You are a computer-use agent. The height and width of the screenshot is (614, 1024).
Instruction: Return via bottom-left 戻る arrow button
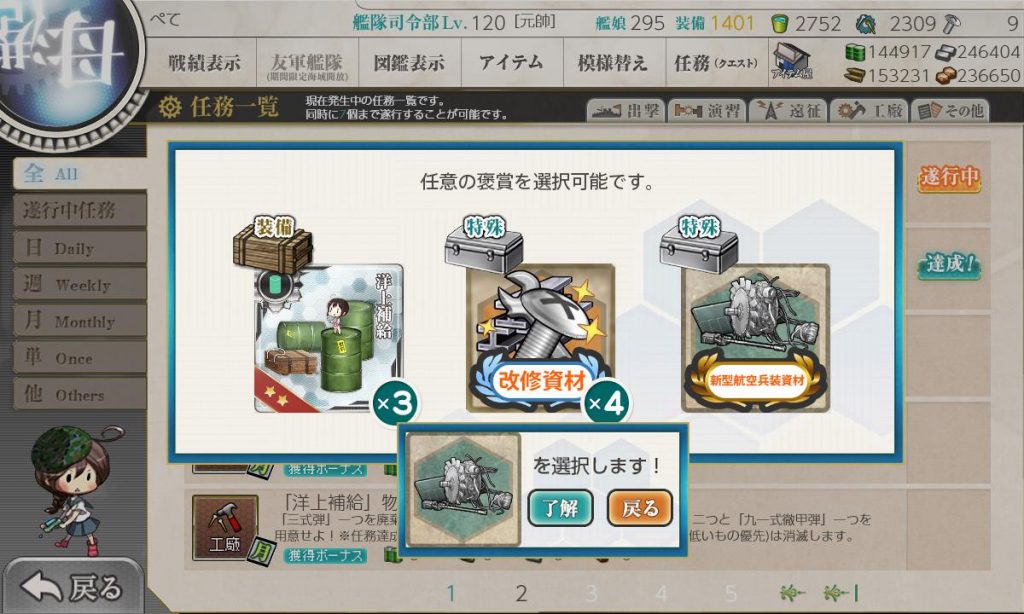click(72, 587)
